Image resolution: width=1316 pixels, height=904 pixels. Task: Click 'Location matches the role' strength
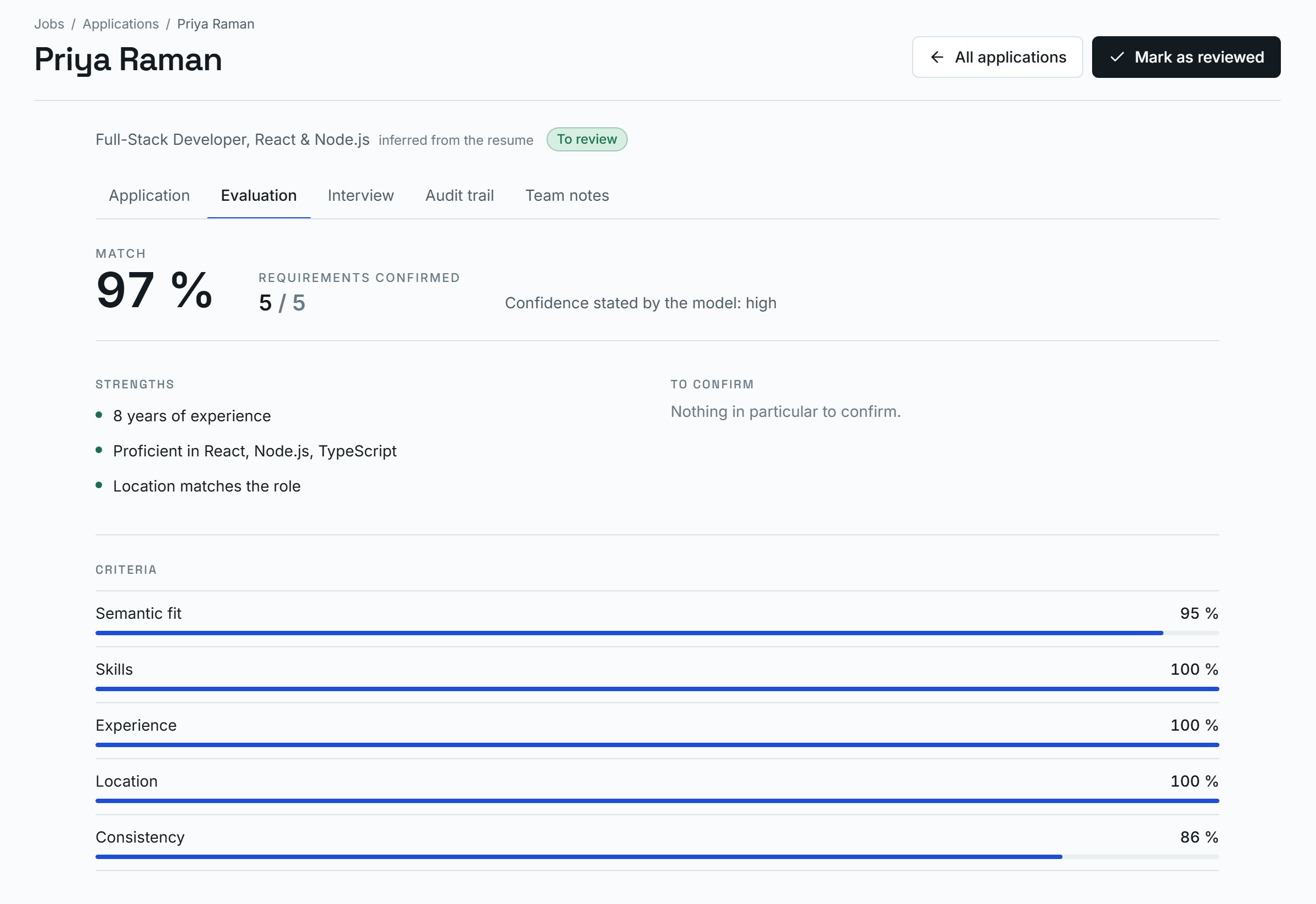pyautogui.click(x=207, y=487)
